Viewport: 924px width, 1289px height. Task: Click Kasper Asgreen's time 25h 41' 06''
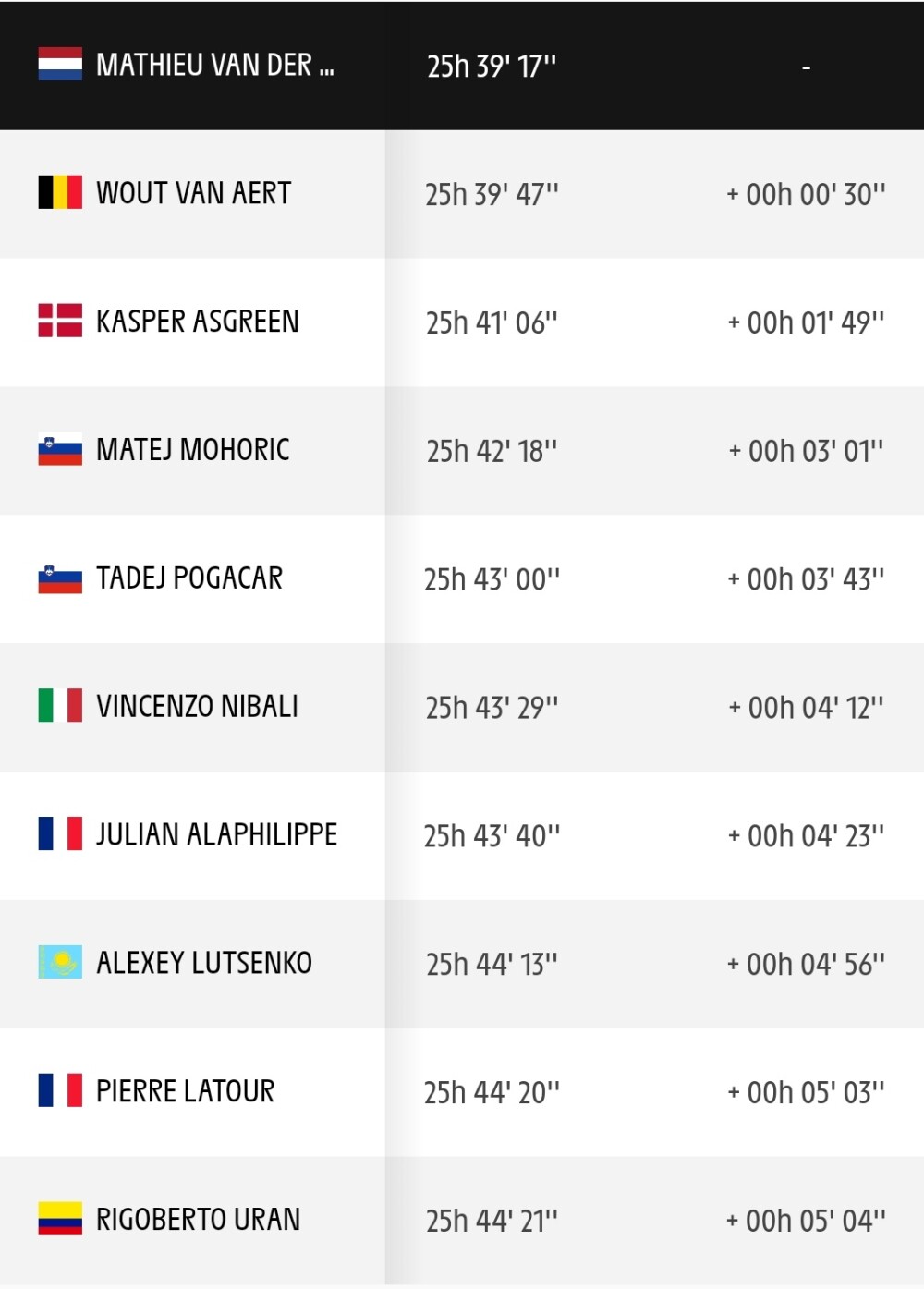[492, 322]
